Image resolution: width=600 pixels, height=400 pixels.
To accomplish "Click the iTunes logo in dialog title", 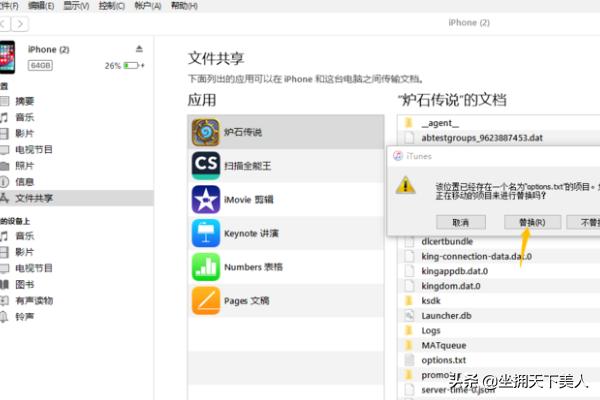I will pos(398,156).
